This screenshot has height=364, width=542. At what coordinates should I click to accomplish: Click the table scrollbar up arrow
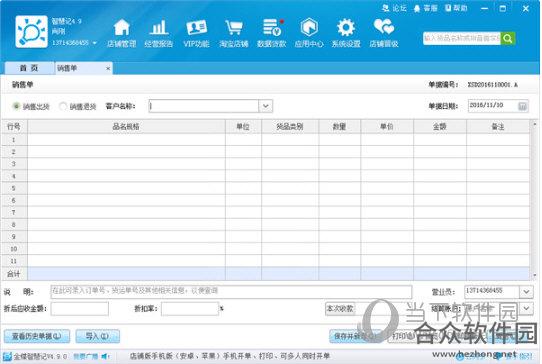tap(535, 124)
